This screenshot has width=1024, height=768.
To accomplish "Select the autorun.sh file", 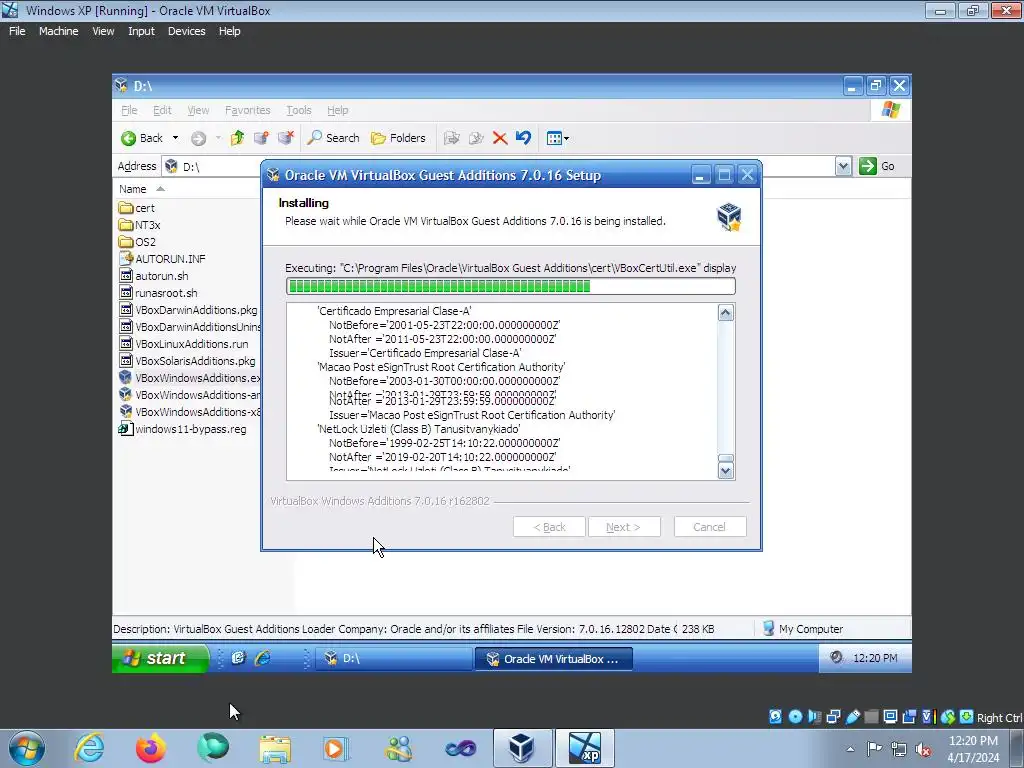I will coord(154,276).
